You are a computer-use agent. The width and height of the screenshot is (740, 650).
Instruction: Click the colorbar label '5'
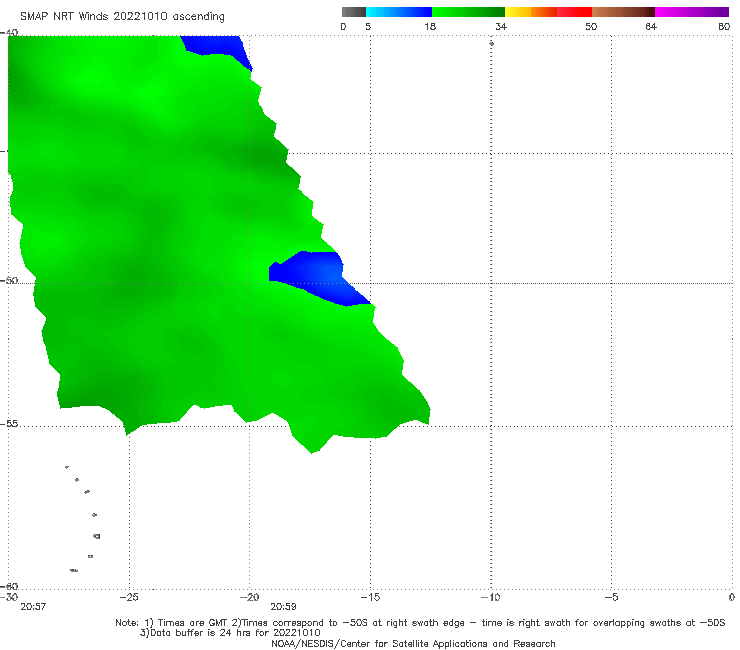pos(368,26)
